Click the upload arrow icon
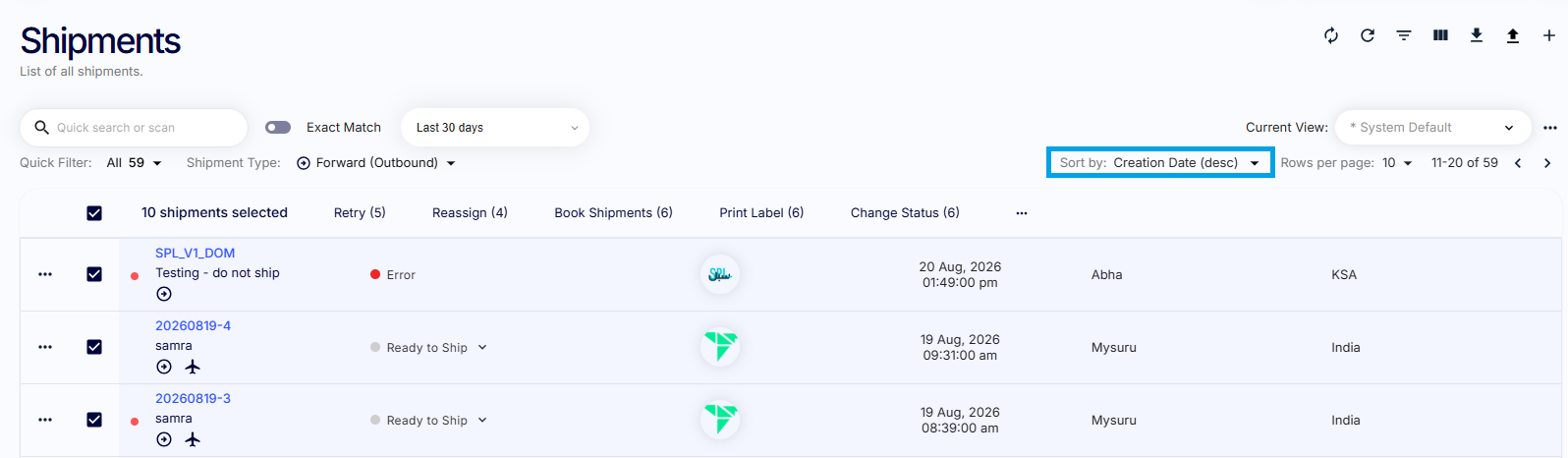 click(1513, 35)
